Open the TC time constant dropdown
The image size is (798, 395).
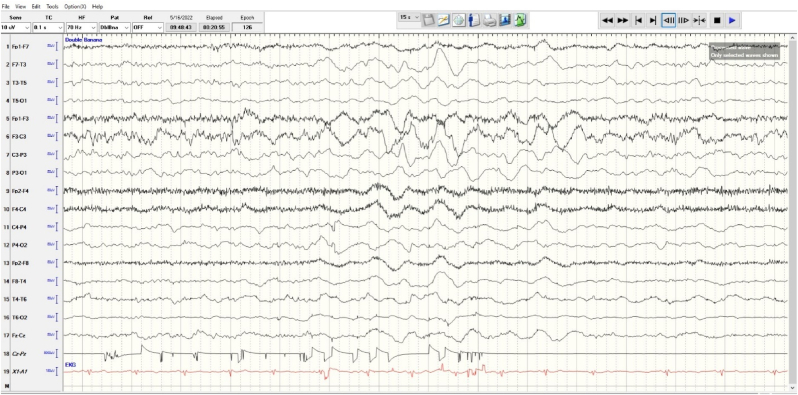[x=48, y=27]
